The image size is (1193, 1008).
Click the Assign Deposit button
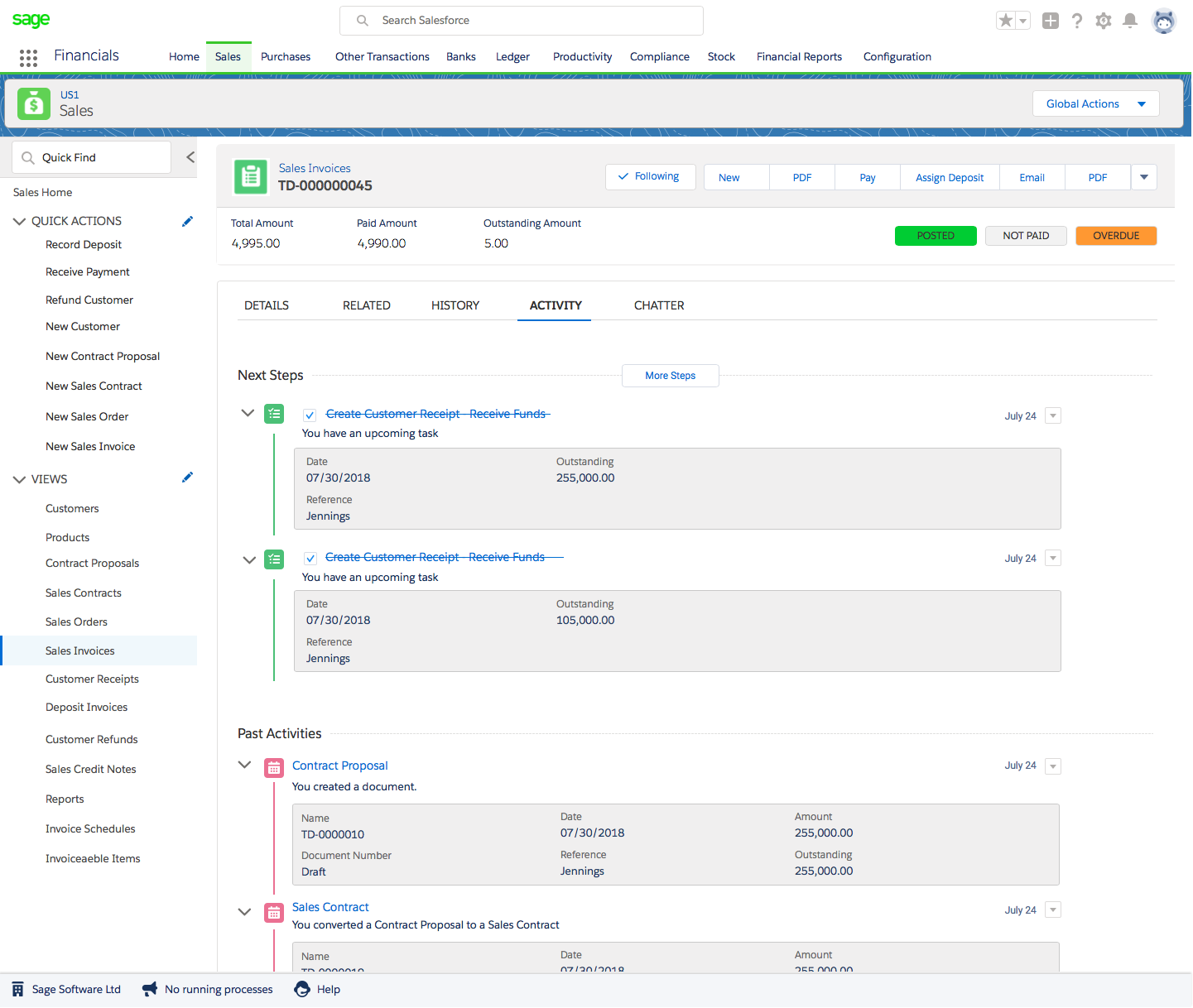point(950,177)
